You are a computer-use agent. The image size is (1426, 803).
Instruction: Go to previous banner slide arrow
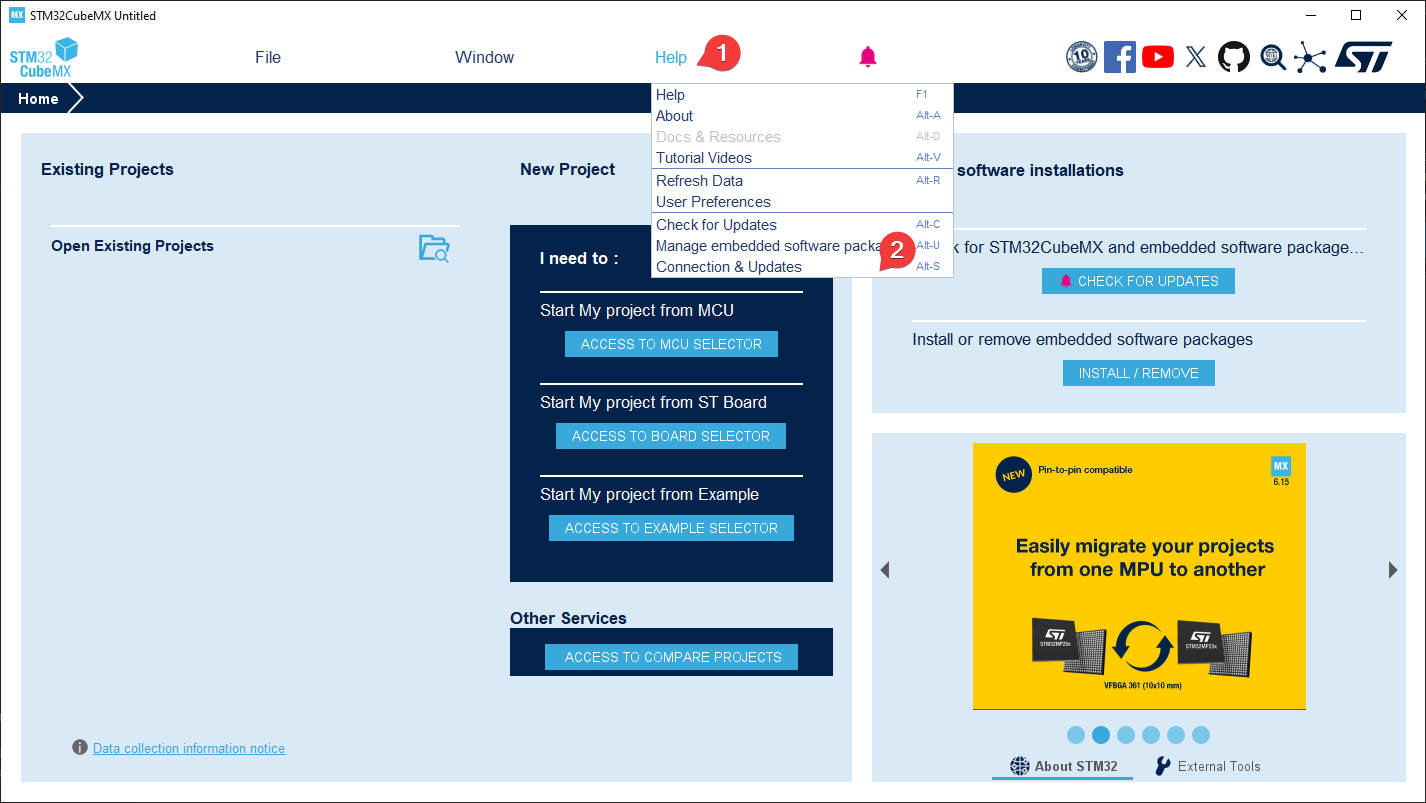point(884,570)
